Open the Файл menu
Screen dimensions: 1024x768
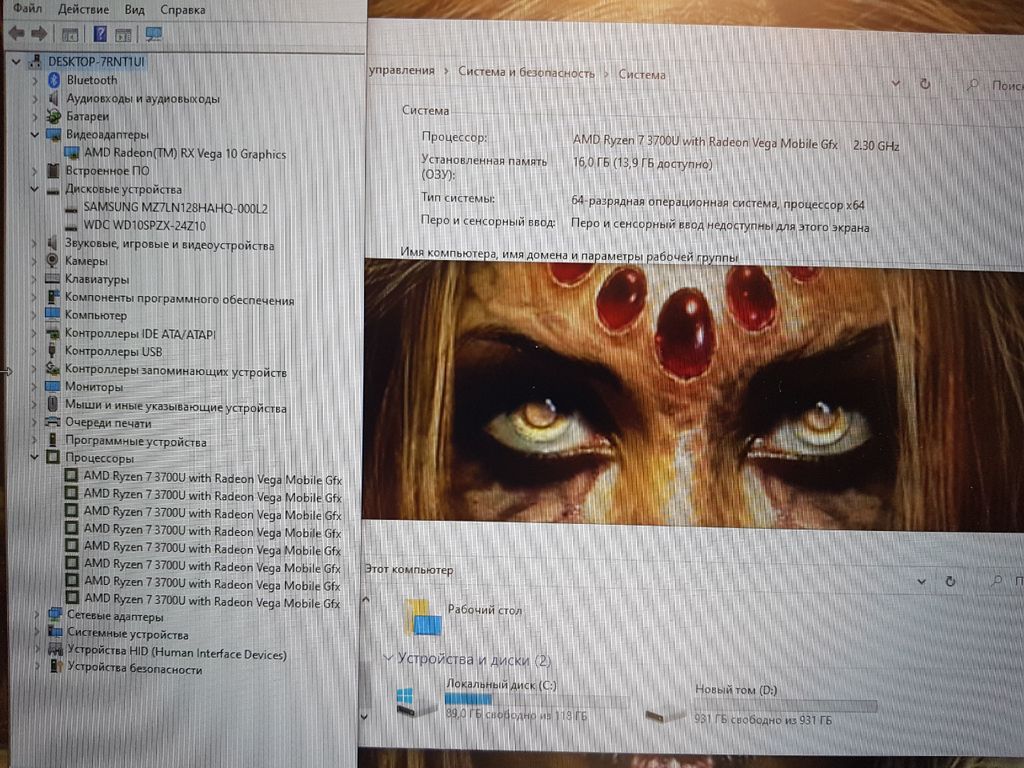[x=27, y=8]
